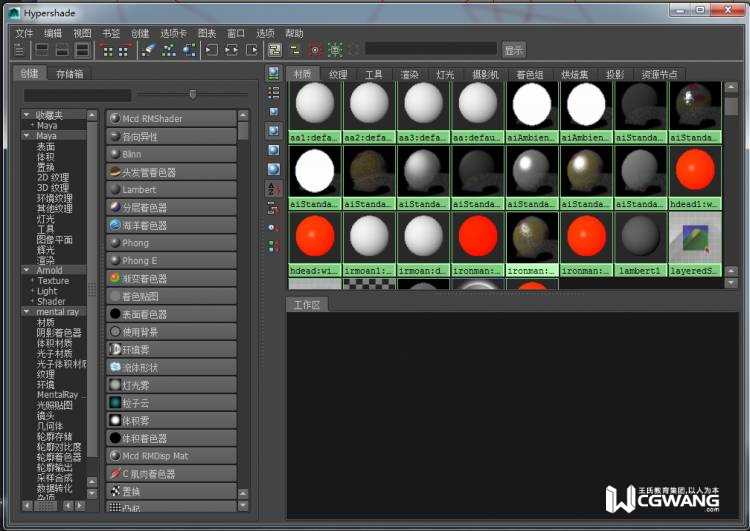This screenshot has height=531, width=750.
Task: Show top and bottom tabs layout icon
Action: click(x=82, y=50)
